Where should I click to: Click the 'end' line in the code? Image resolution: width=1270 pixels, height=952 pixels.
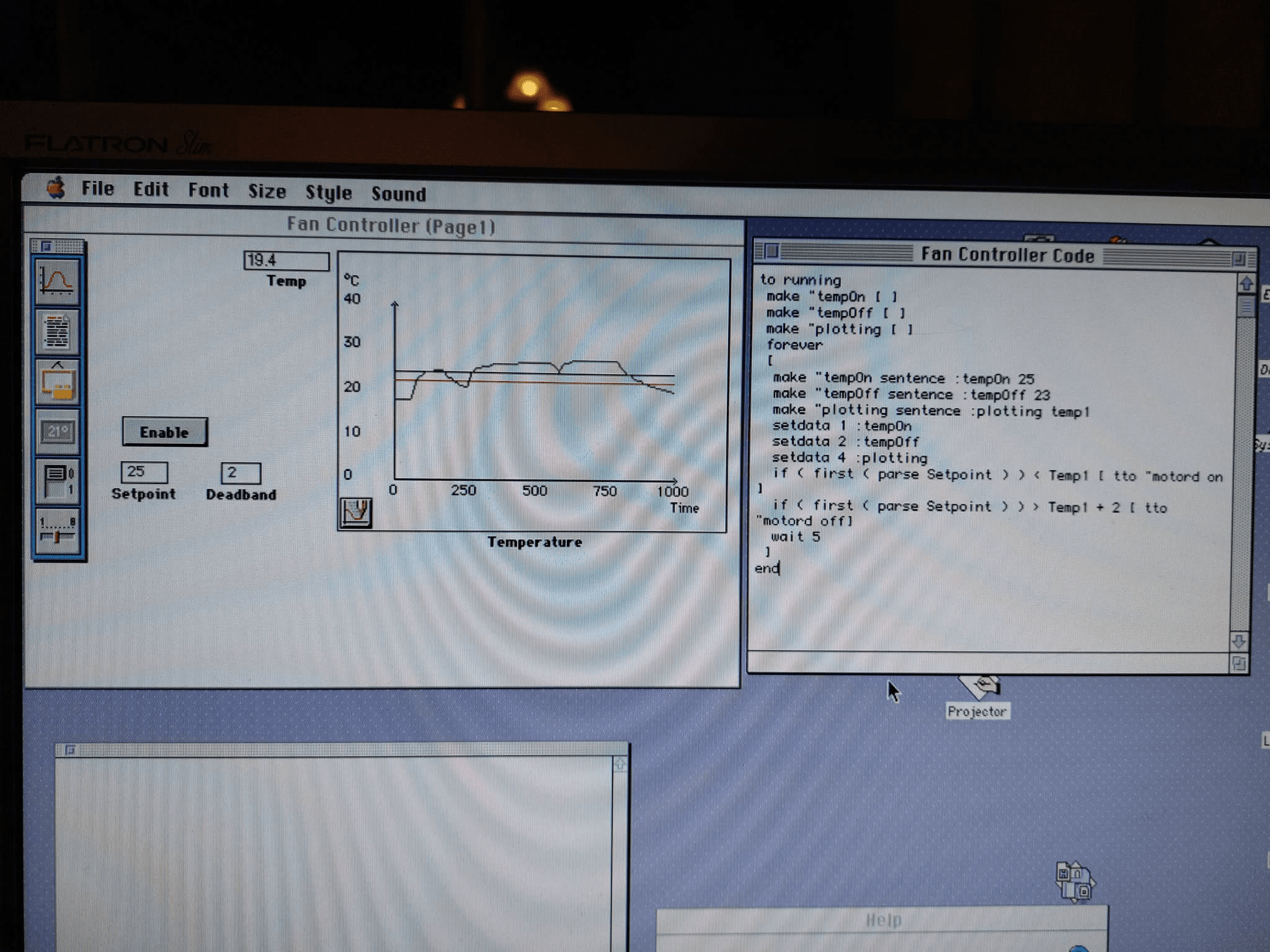[766, 568]
